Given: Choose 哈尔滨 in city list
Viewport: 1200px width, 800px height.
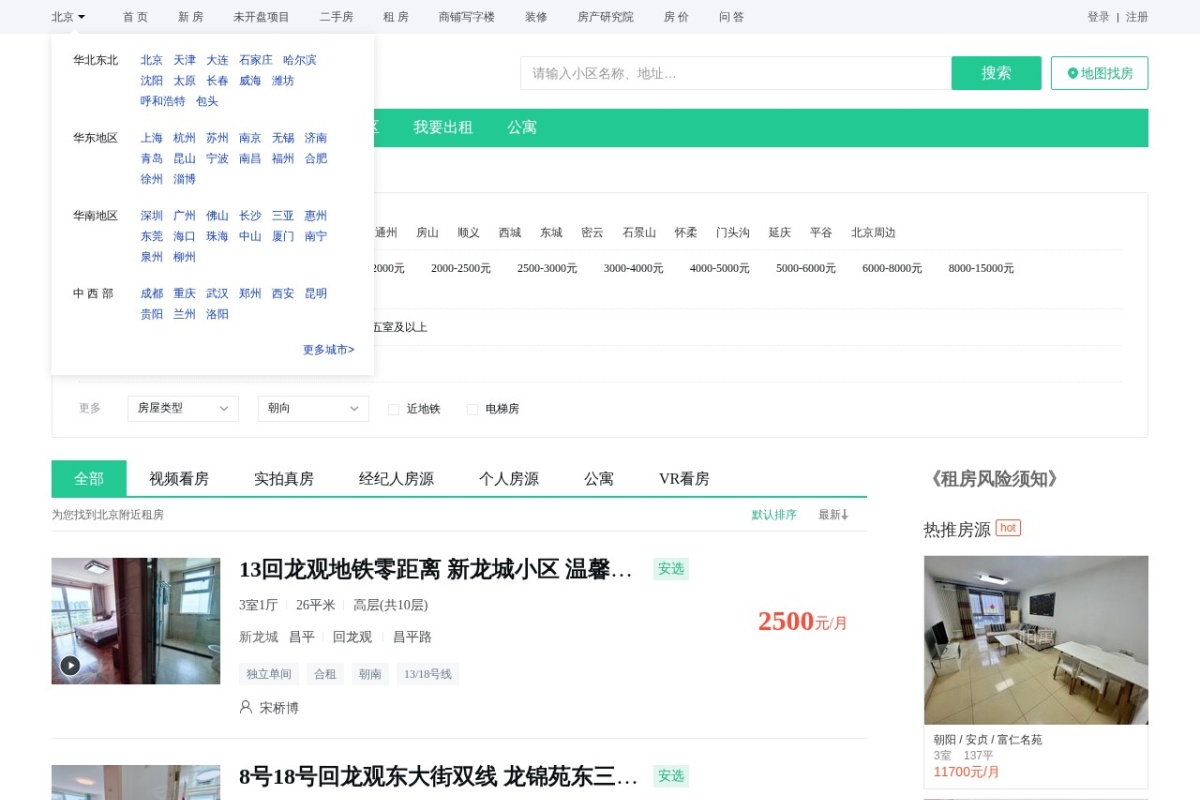Looking at the screenshot, I should [299, 60].
